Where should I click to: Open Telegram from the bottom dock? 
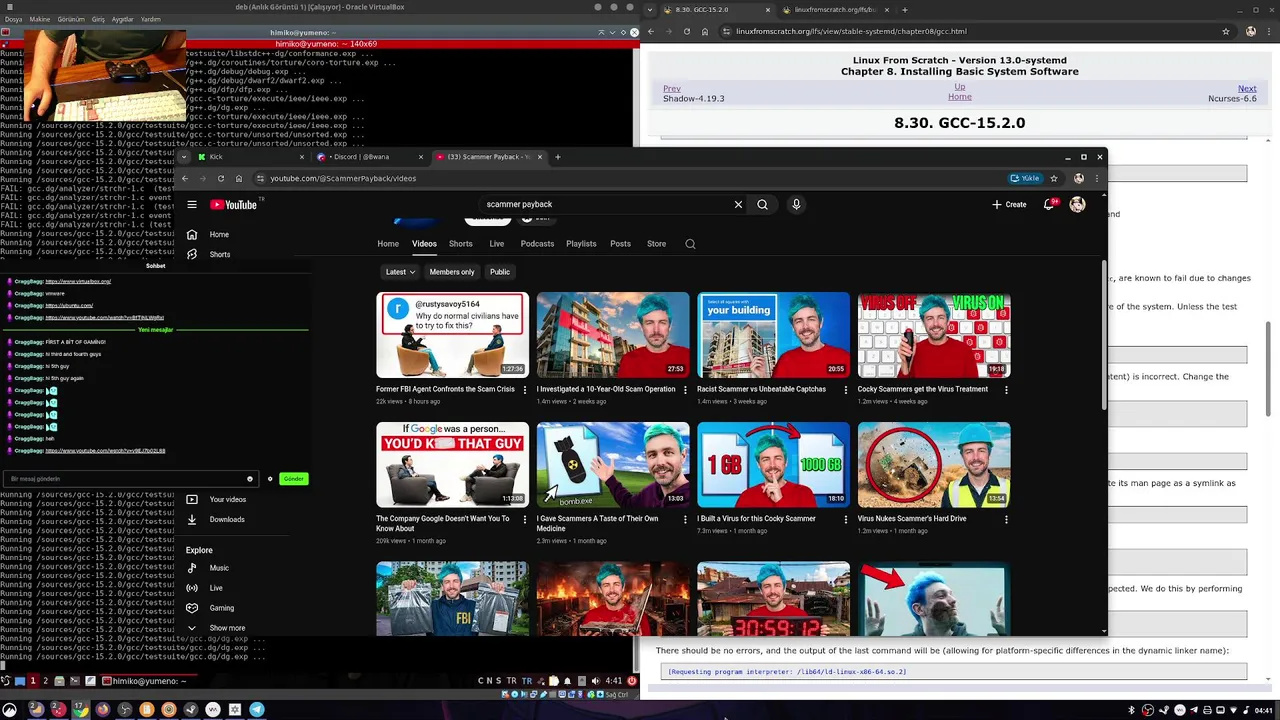coord(257,709)
